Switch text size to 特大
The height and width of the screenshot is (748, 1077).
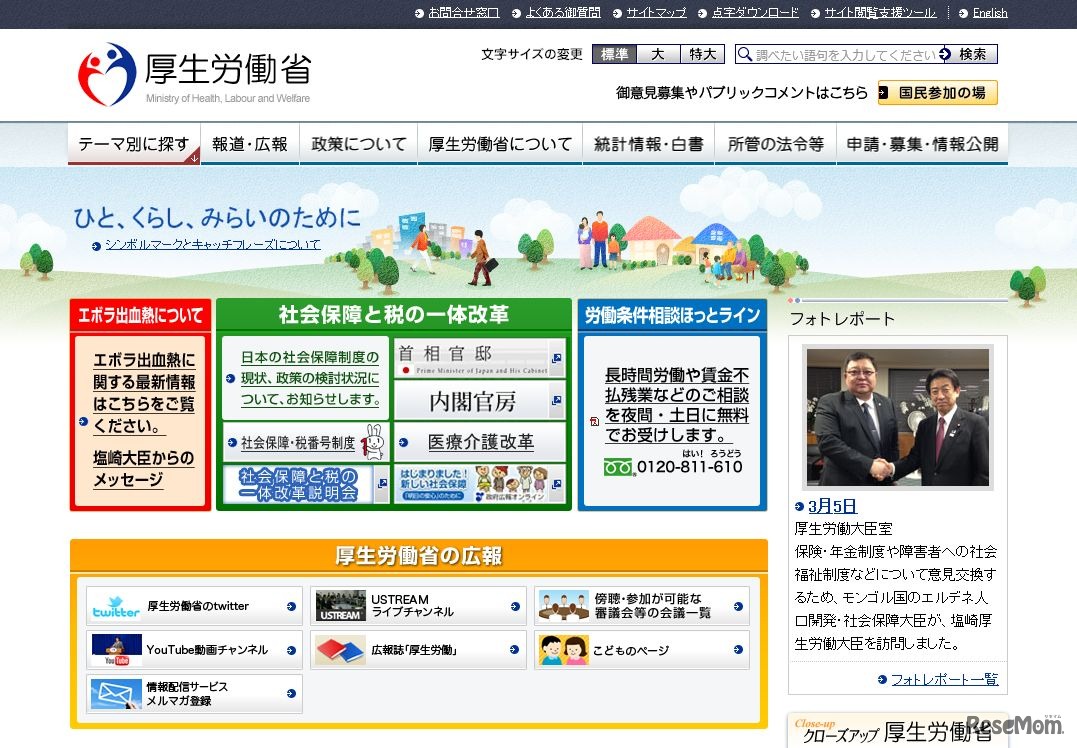(701, 54)
